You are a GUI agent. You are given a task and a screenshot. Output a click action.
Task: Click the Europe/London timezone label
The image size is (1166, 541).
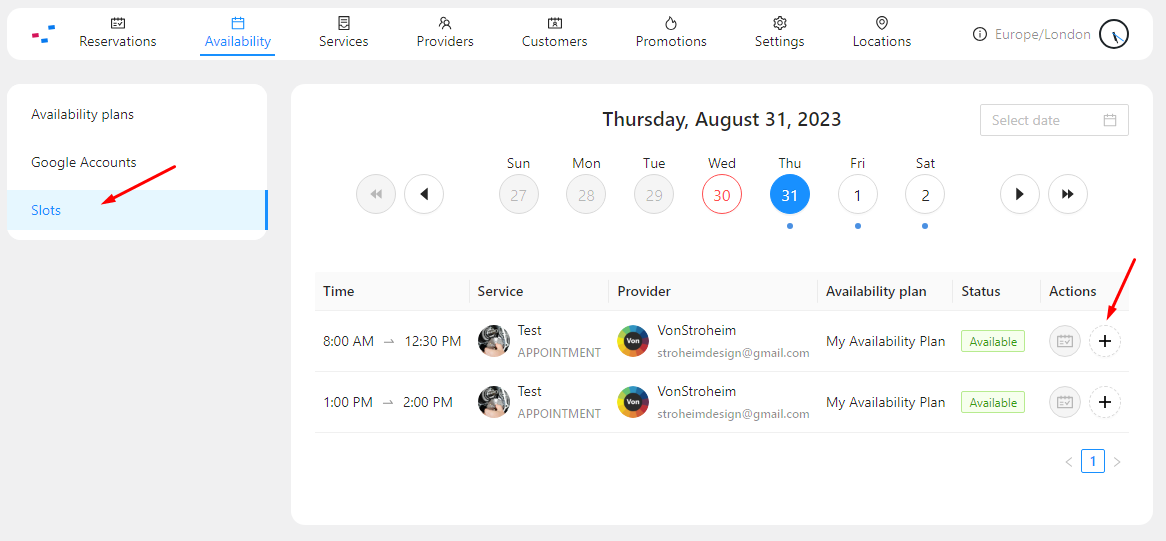coord(1043,34)
